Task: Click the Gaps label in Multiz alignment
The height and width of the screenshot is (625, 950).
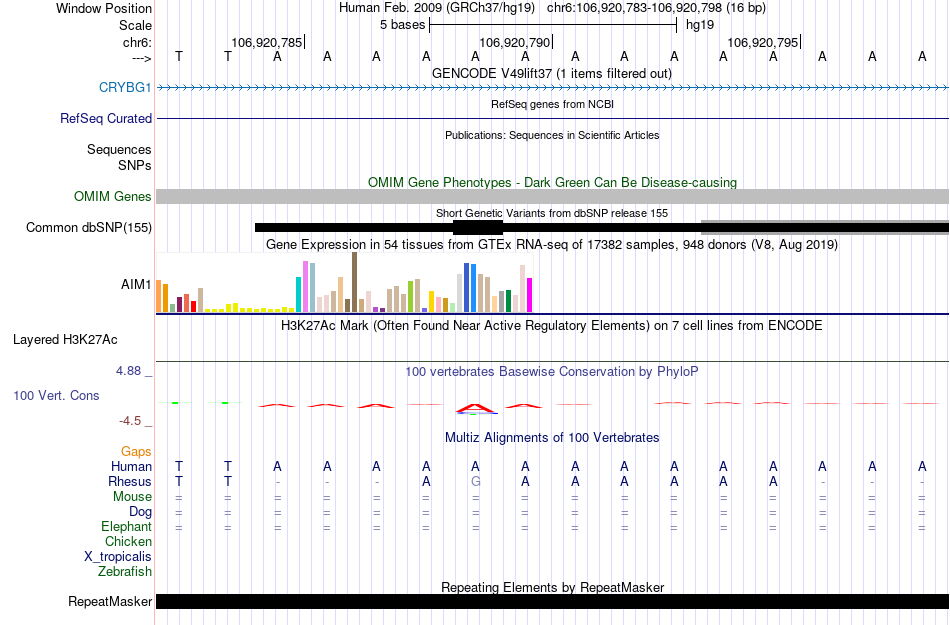Action: [136, 451]
